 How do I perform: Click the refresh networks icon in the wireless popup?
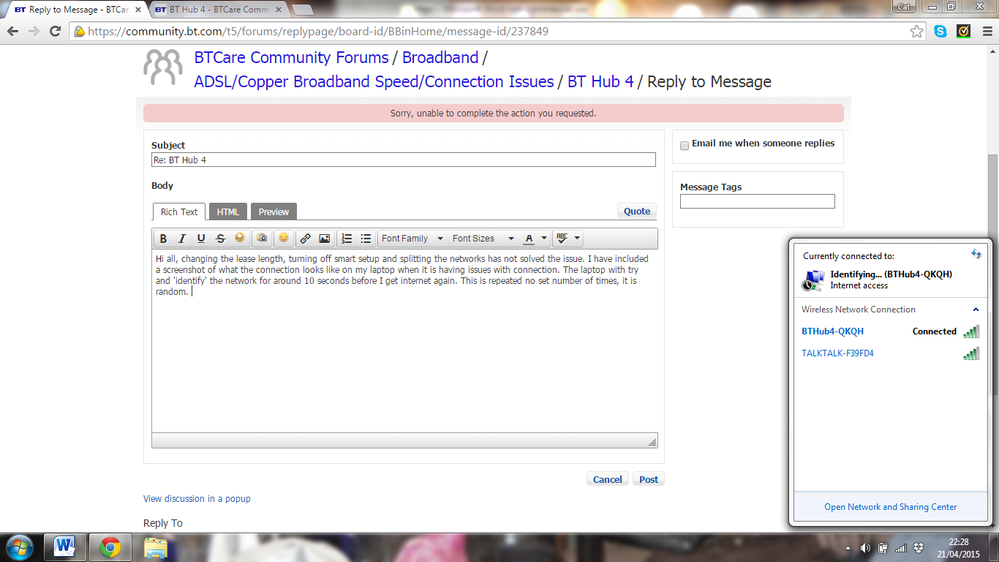976,254
